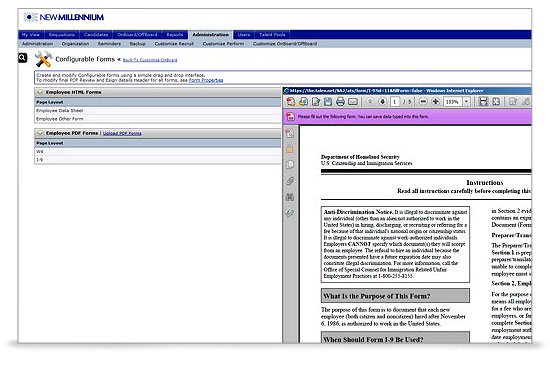
Task: Select the Customize Recruit submenu item
Action: point(174,44)
